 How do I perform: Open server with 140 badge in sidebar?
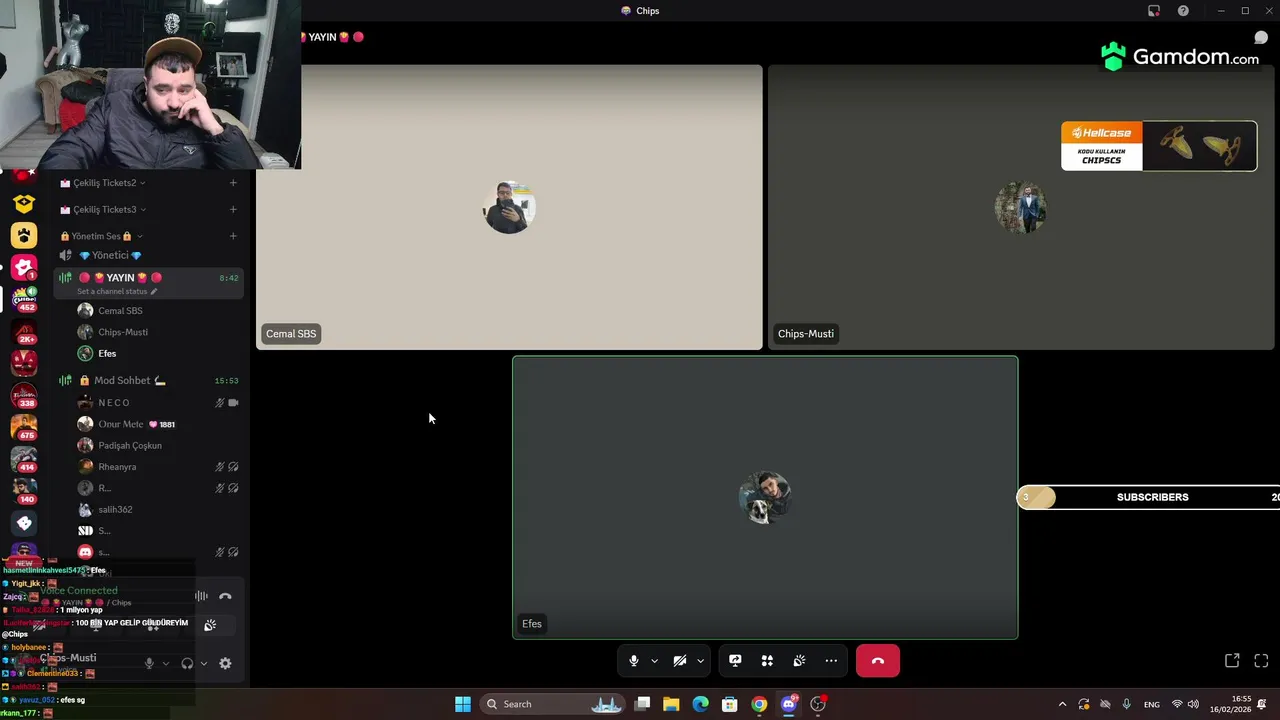pyautogui.click(x=24, y=491)
